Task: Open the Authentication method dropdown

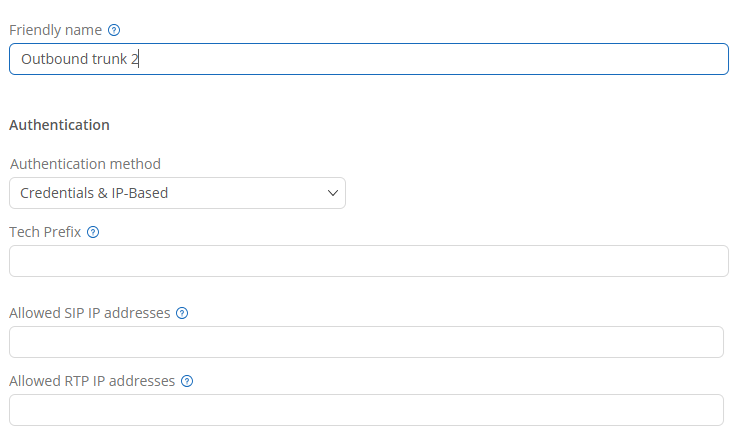Action: pyautogui.click(x=177, y=193)
